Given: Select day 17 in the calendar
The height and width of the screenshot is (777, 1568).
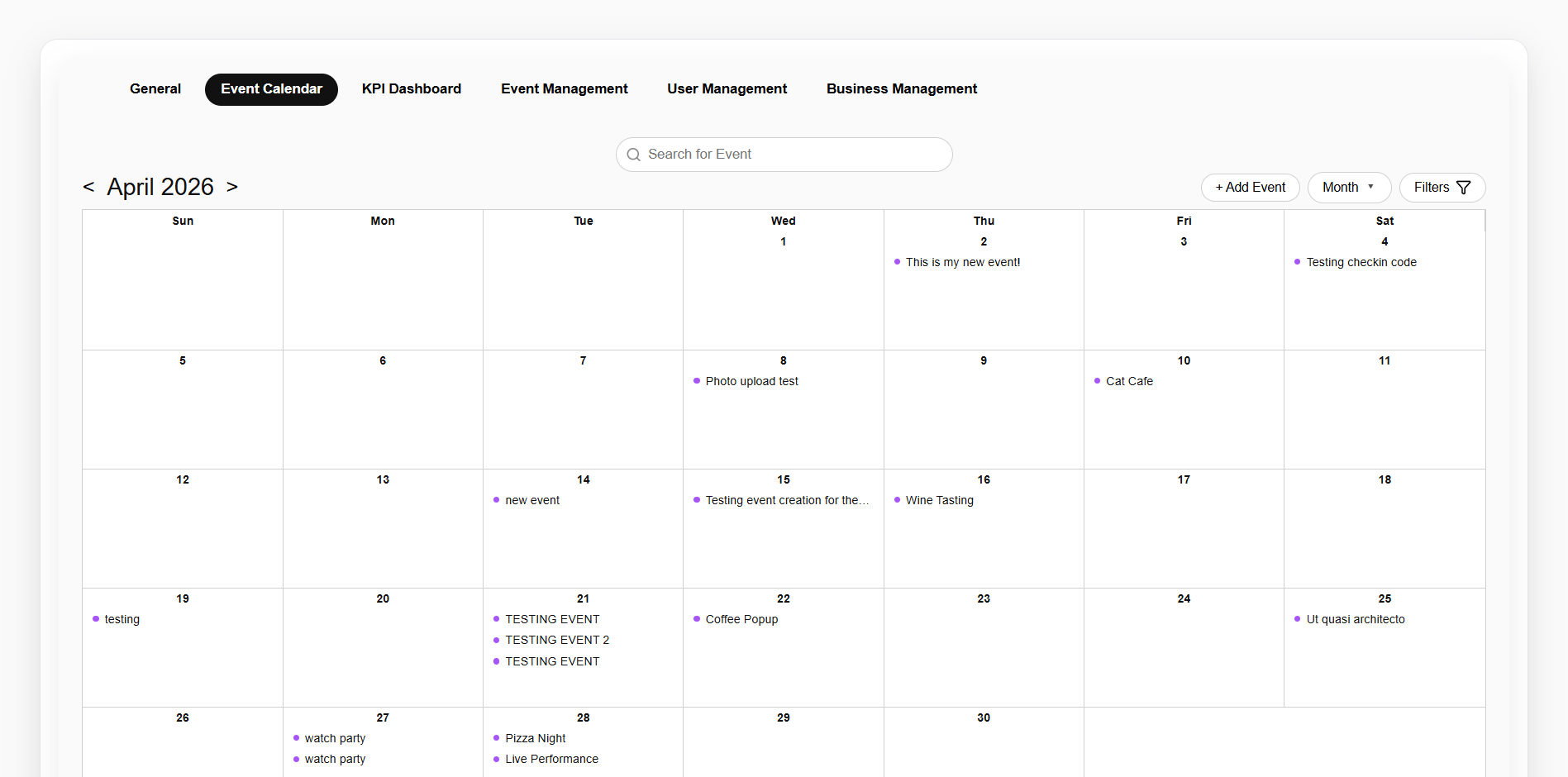Looking at the screenshot, I should click(x=1184, y=479).
